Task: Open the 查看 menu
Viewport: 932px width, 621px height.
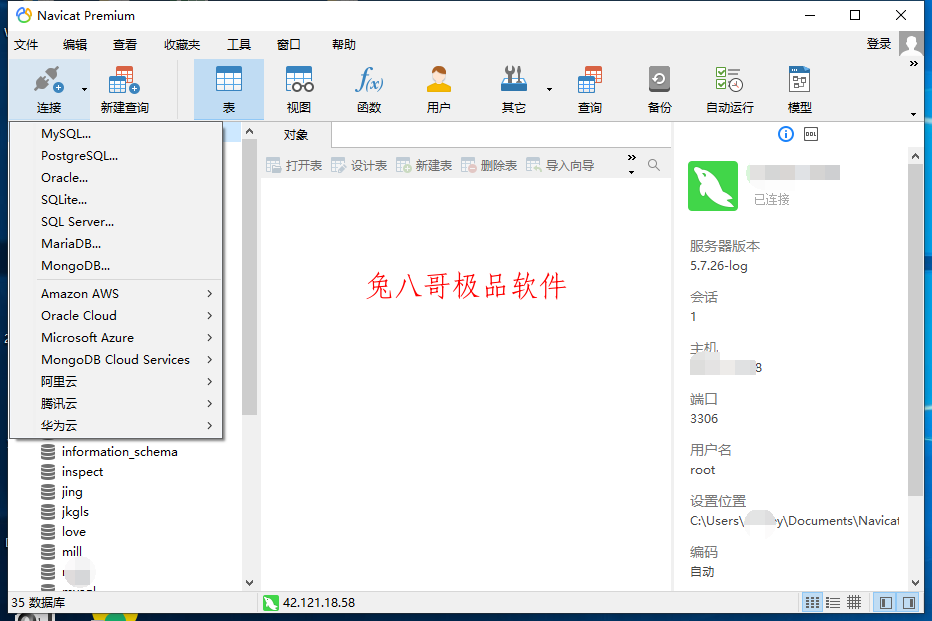Action: (x=125, y=45)
